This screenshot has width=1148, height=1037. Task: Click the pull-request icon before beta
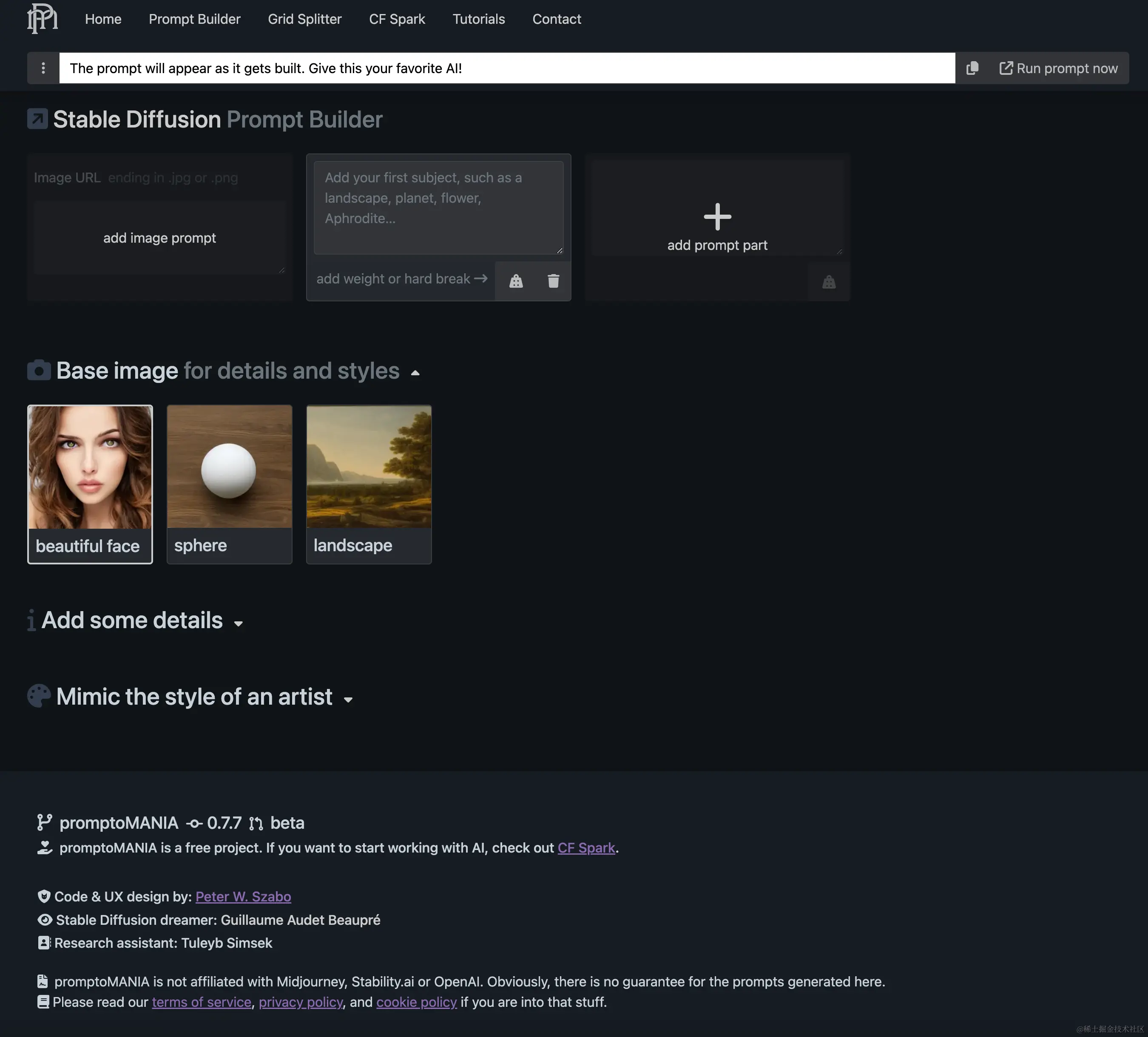[256, 823]
